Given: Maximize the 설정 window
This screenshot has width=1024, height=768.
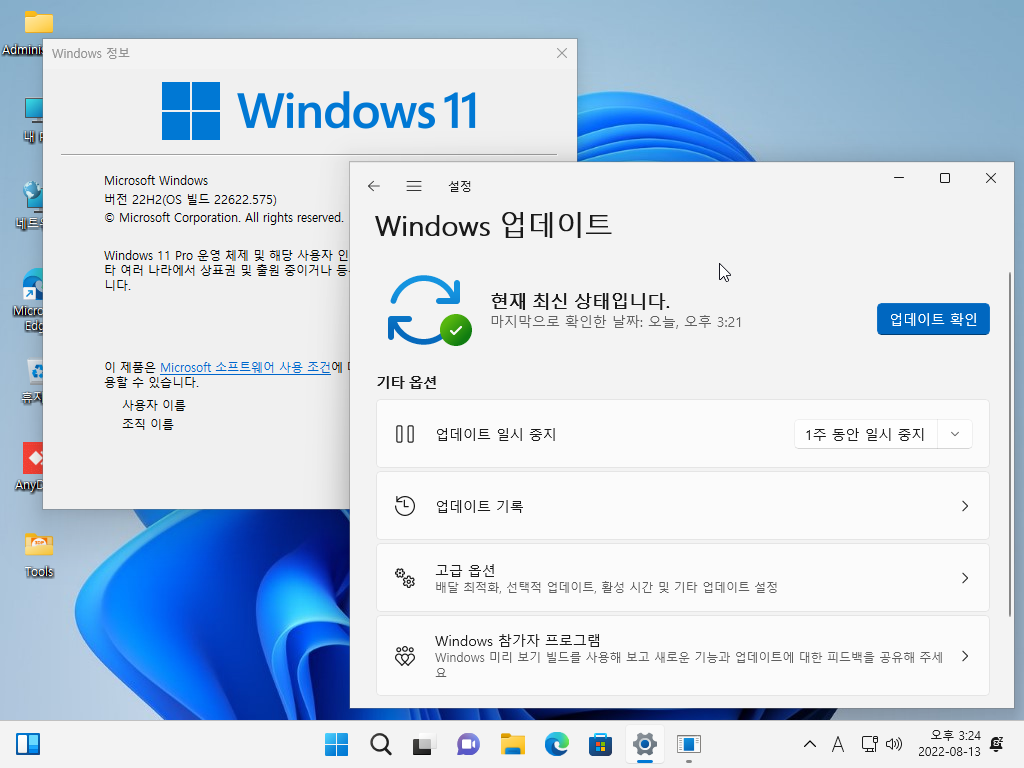Looking at the screenshot, I should pos(944,178).
